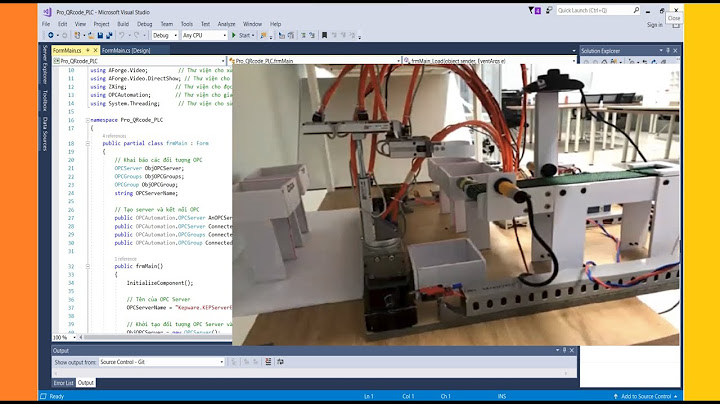Image resolution: width=720 pixels, height=404 pixels.
Task: Open the Any CPU platform dropdown
Action: (204, 35)
